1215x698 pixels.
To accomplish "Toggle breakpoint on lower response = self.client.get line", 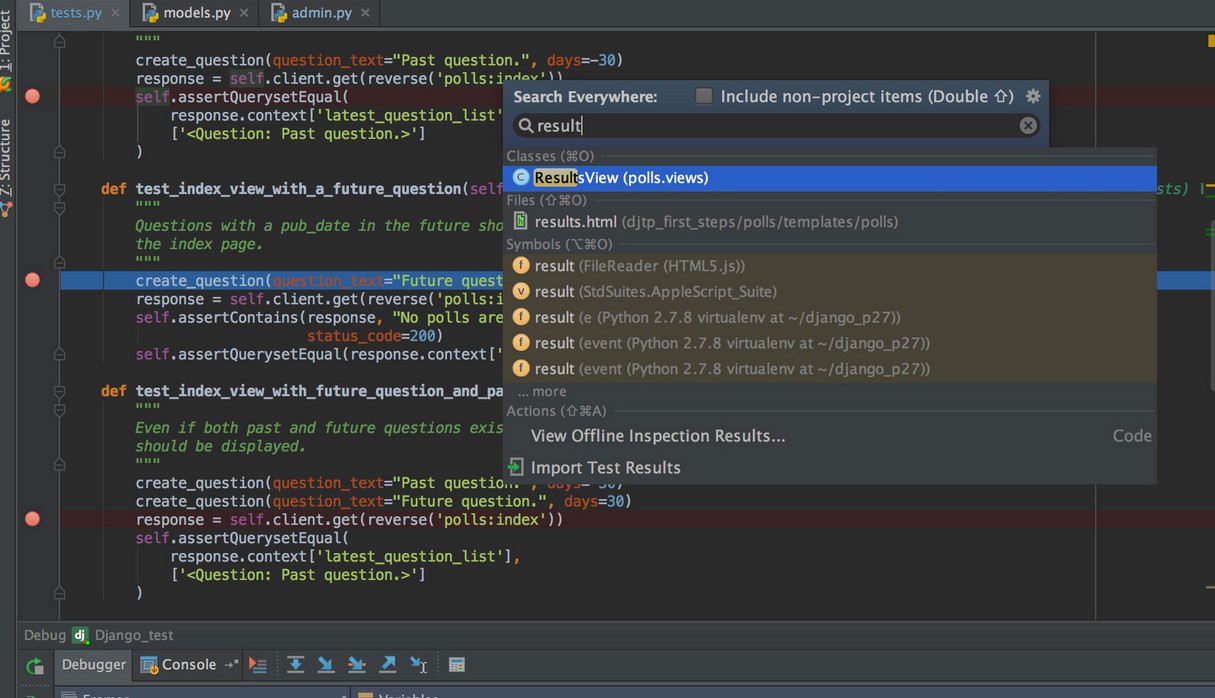I will (x=32, y=519).
